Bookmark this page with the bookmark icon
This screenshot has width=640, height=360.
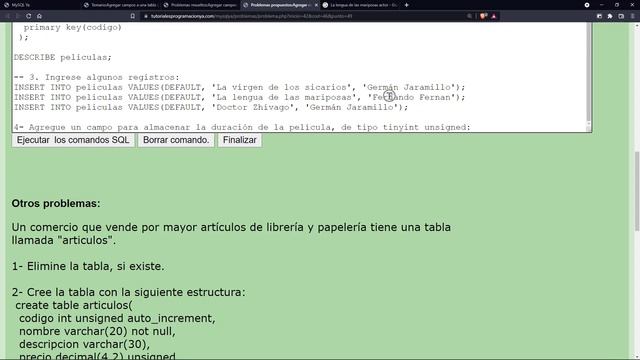pyautogui.click(x=133, y=16)
